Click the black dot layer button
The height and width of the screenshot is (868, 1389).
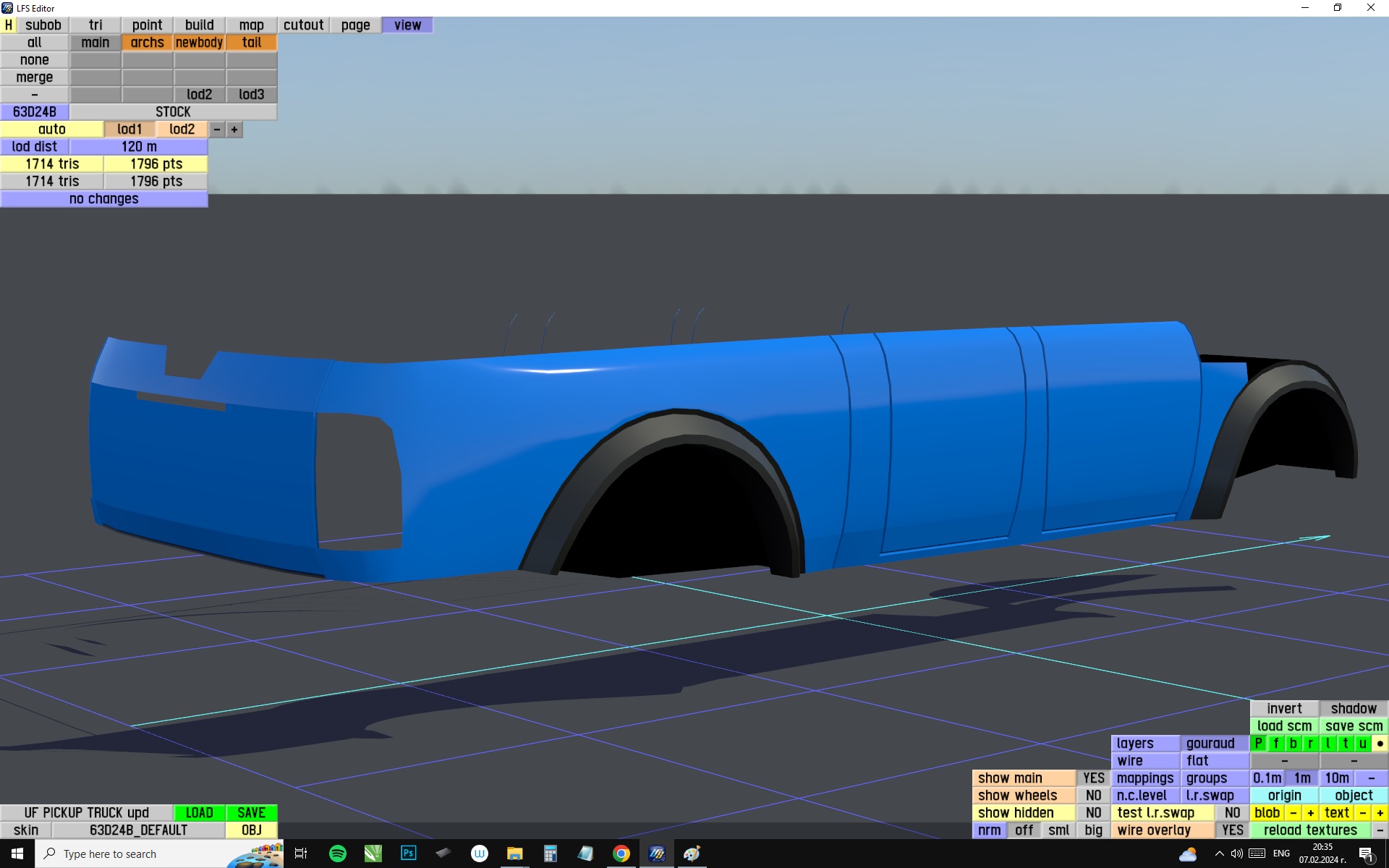(1380, 744)
